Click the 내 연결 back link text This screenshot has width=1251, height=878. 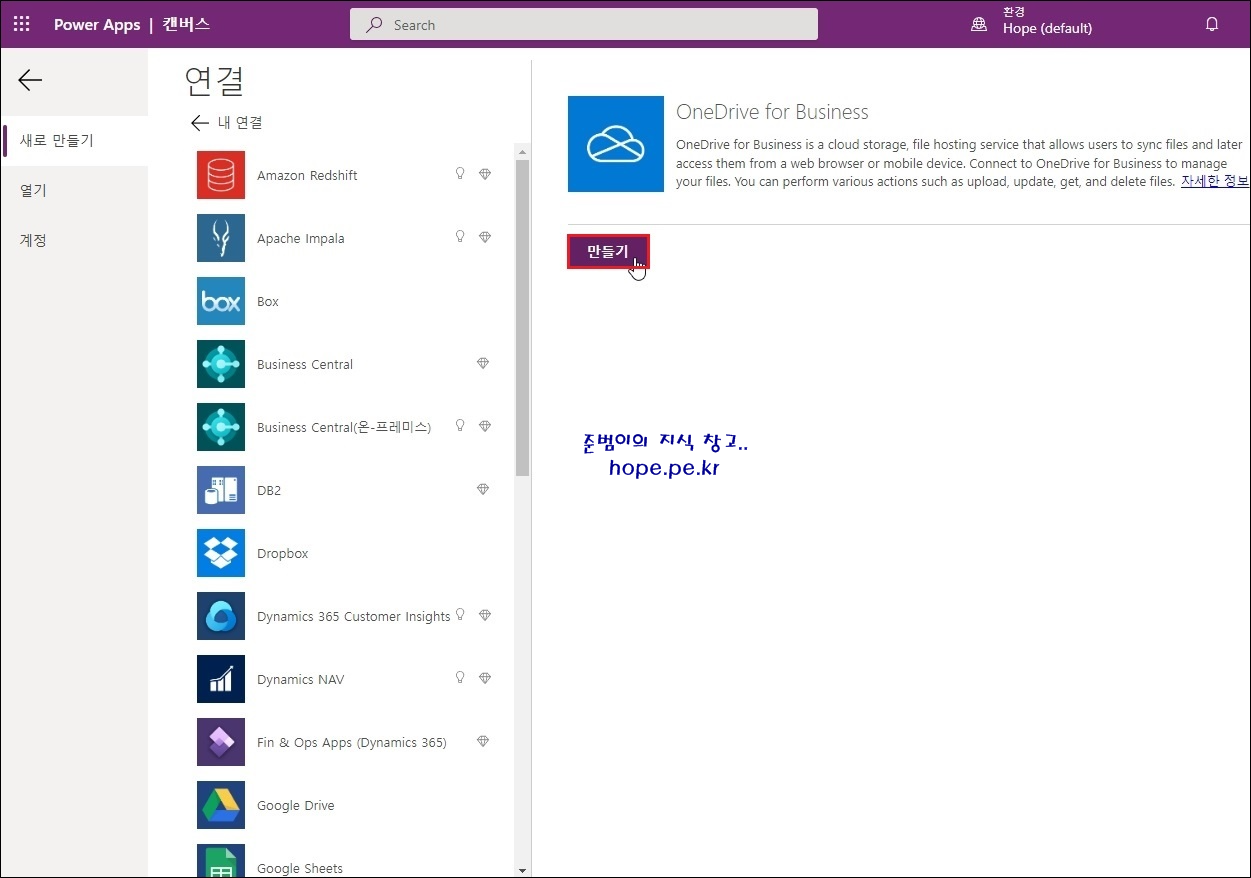click(240, 122)
